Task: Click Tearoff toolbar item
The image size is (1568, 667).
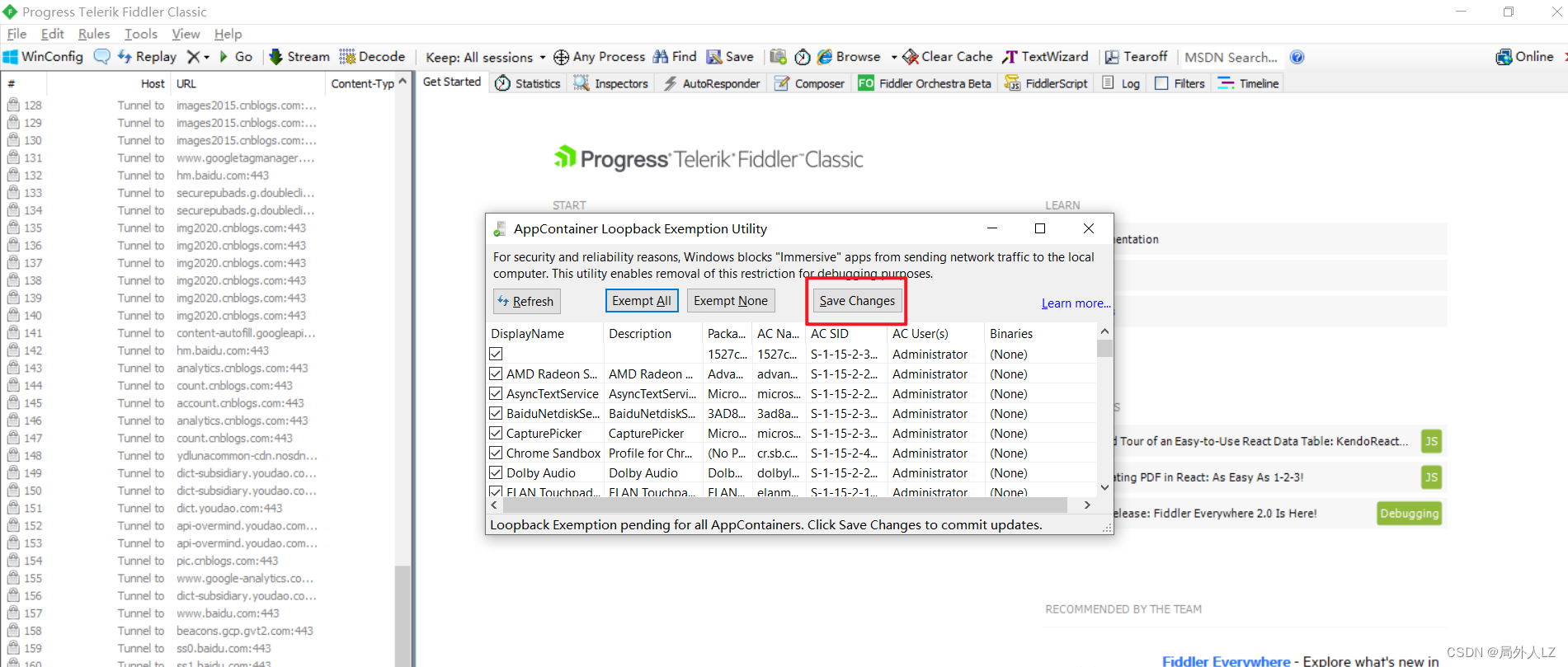Action: pyautogui.click(x=1137, y=57)
